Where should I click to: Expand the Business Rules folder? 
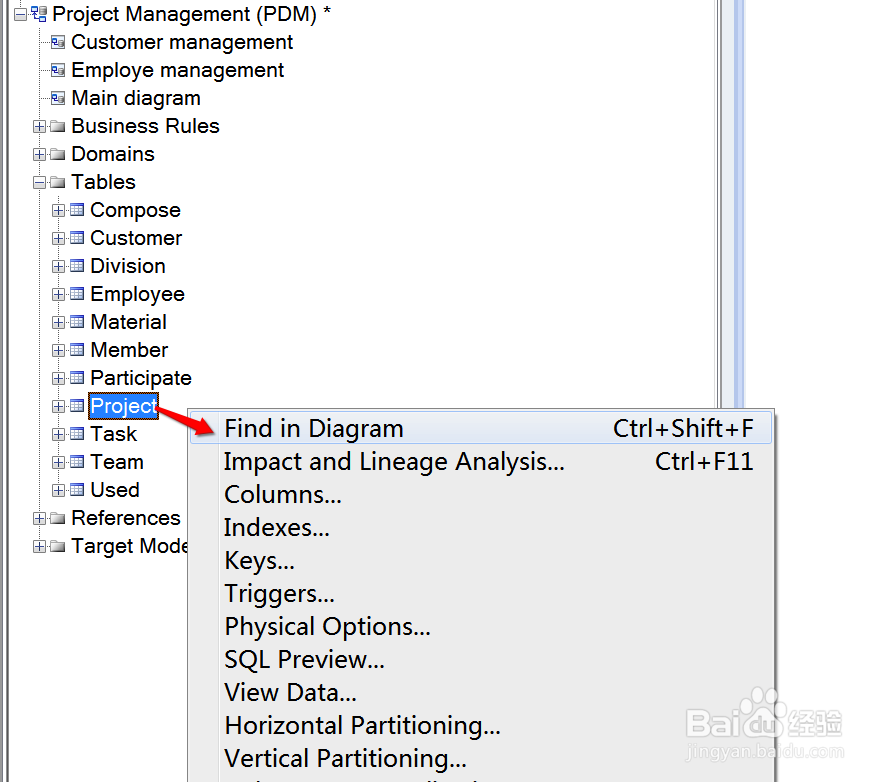pos(39,126)
